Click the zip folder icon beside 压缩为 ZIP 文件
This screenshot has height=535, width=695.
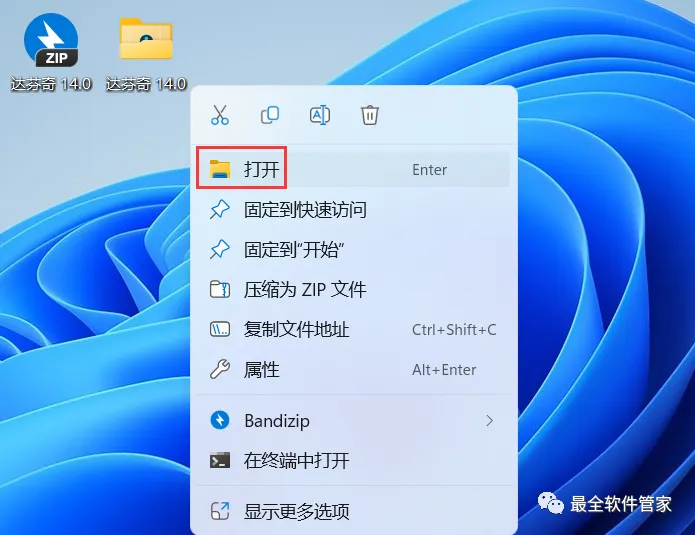220,290
